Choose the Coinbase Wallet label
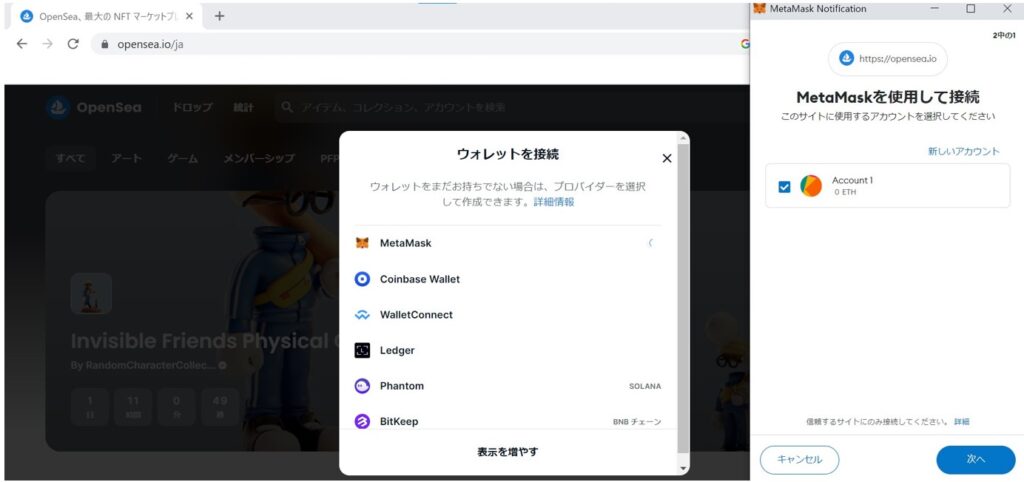 [x=420, y=279]
